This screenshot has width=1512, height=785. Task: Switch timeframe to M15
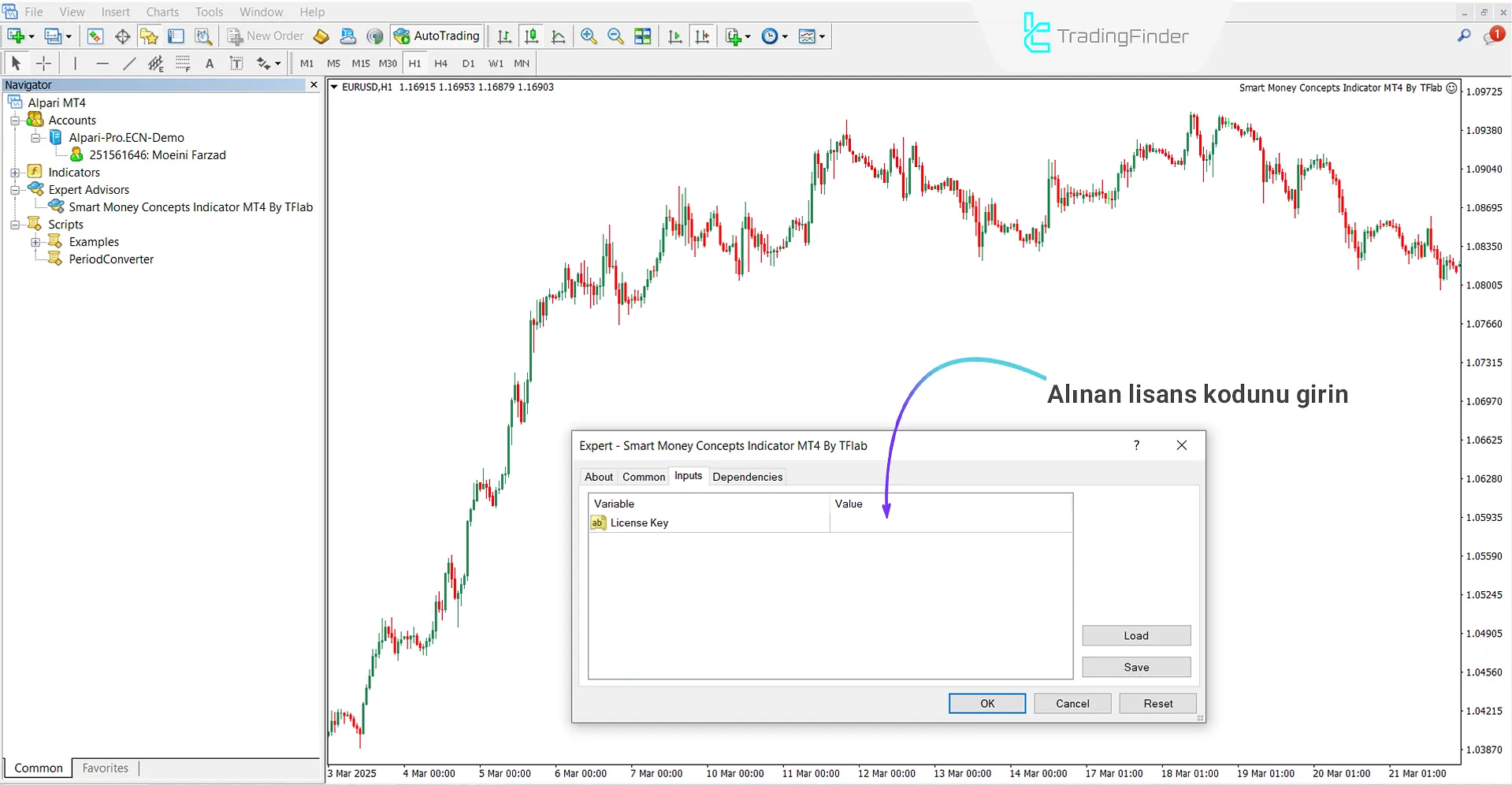point(360,64)
